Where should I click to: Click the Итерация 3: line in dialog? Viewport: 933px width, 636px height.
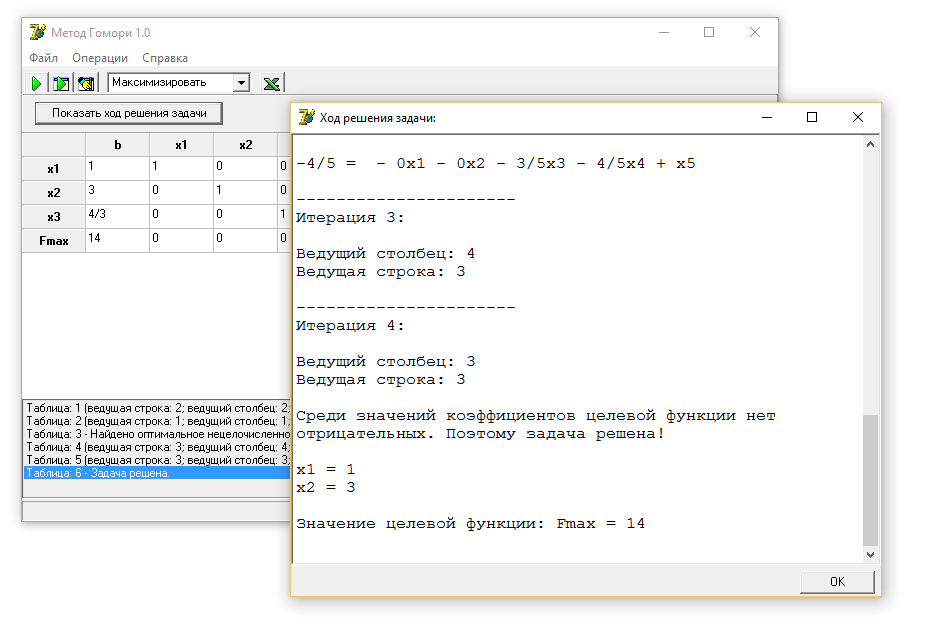(350, 218)
